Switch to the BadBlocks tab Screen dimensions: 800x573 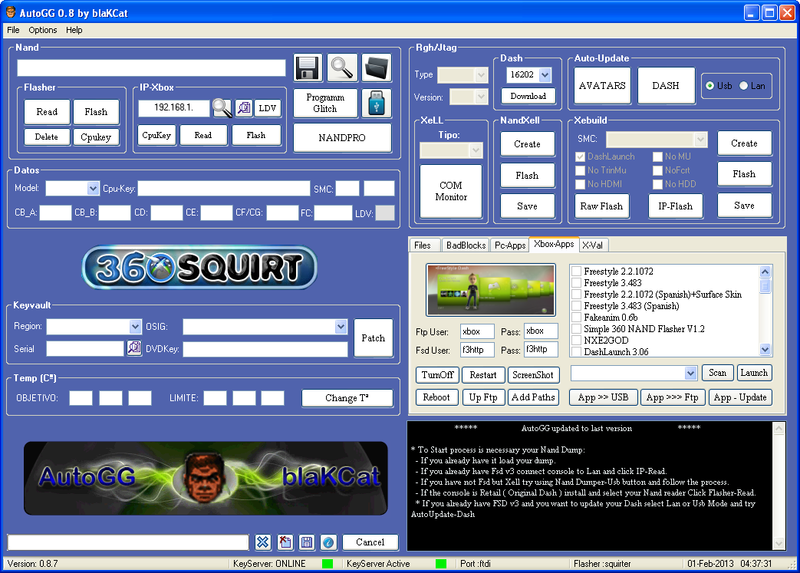[465, 244]
